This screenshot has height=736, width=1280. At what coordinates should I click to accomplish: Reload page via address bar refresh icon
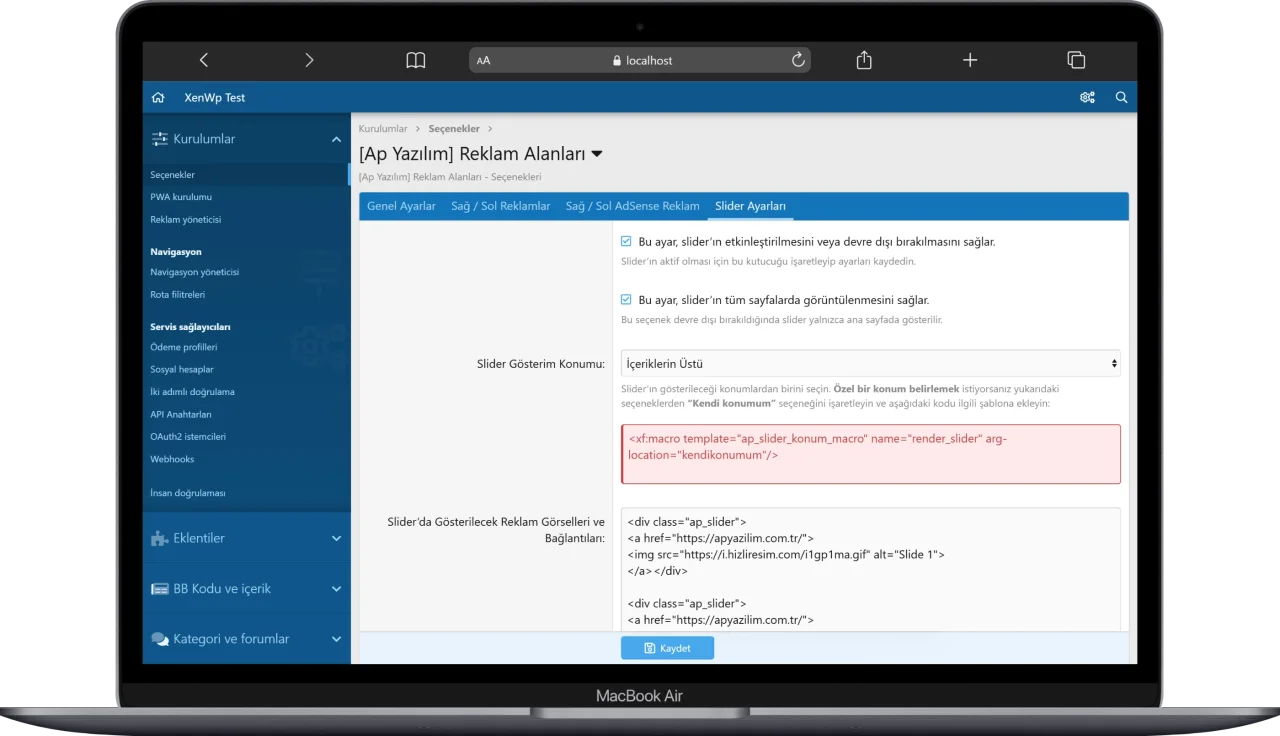(x=798, y=60)
